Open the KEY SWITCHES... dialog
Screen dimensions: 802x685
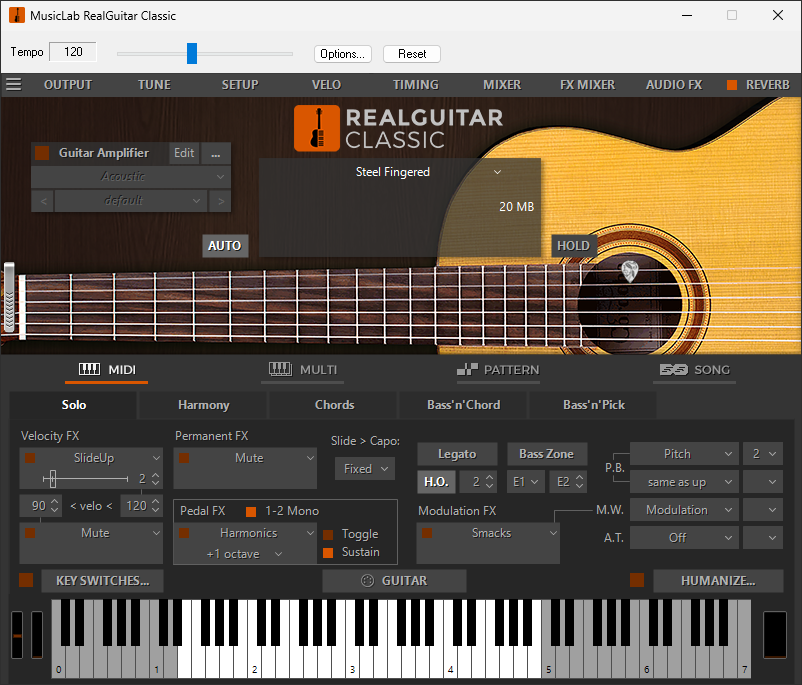(x=102, y=581)
